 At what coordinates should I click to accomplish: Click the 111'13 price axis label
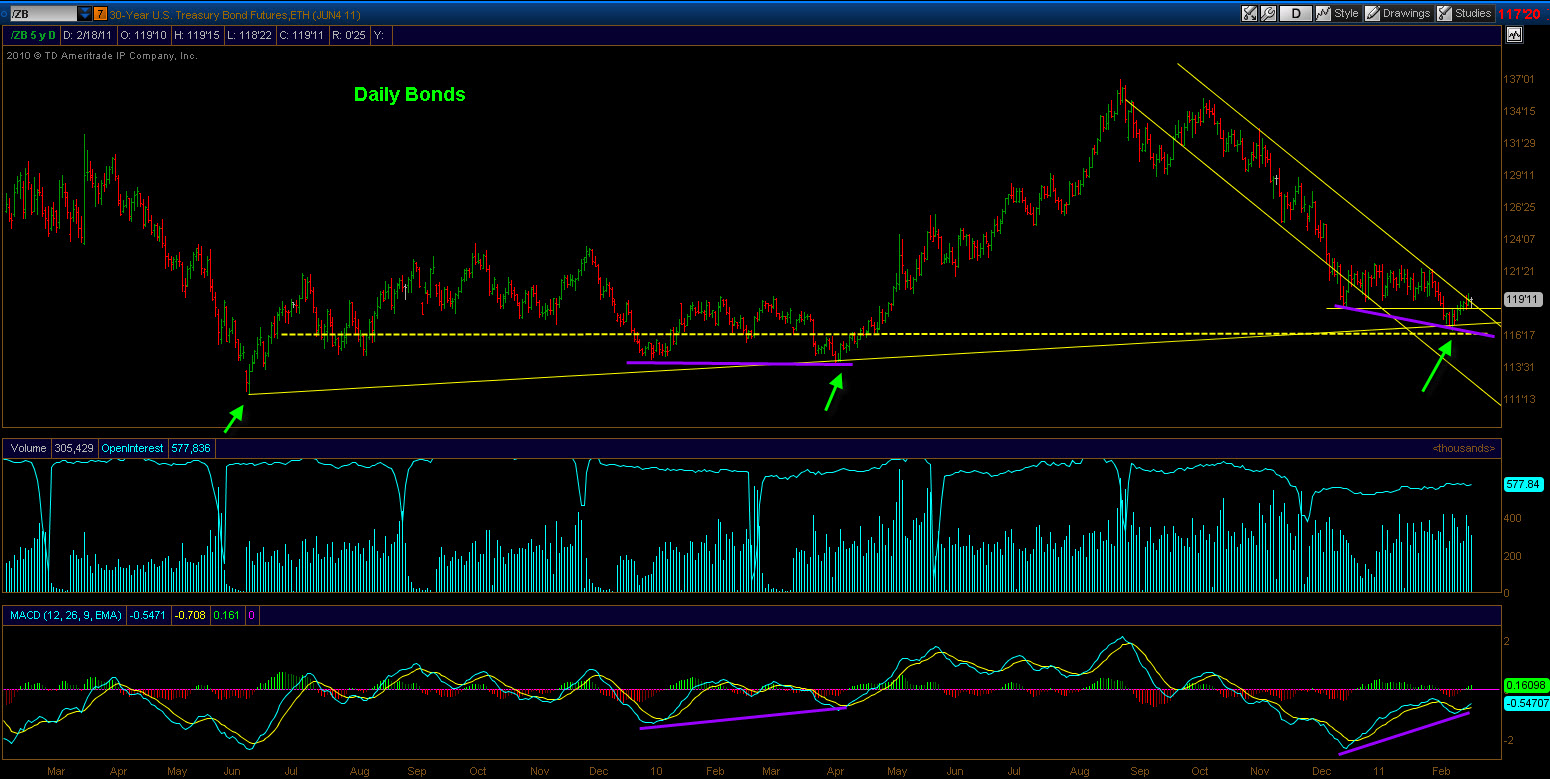point(1519,400)
